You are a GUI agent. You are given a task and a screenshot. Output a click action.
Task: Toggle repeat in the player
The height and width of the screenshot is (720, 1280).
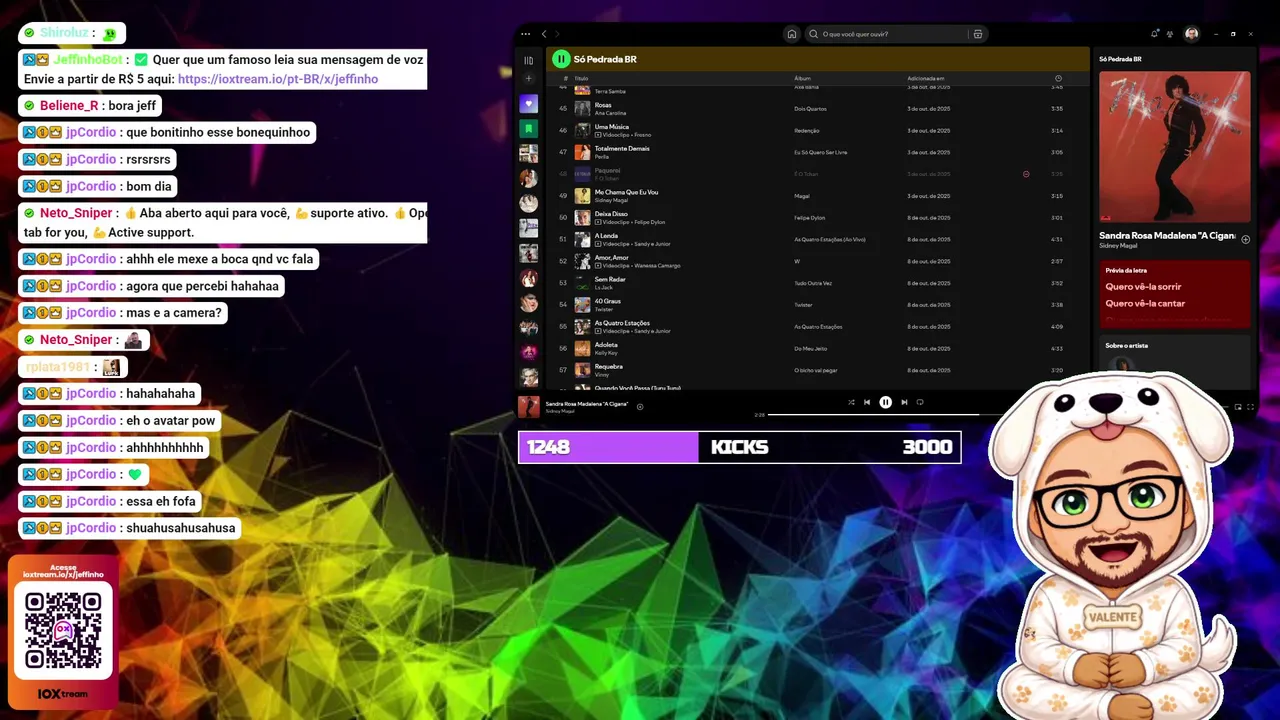920,402
